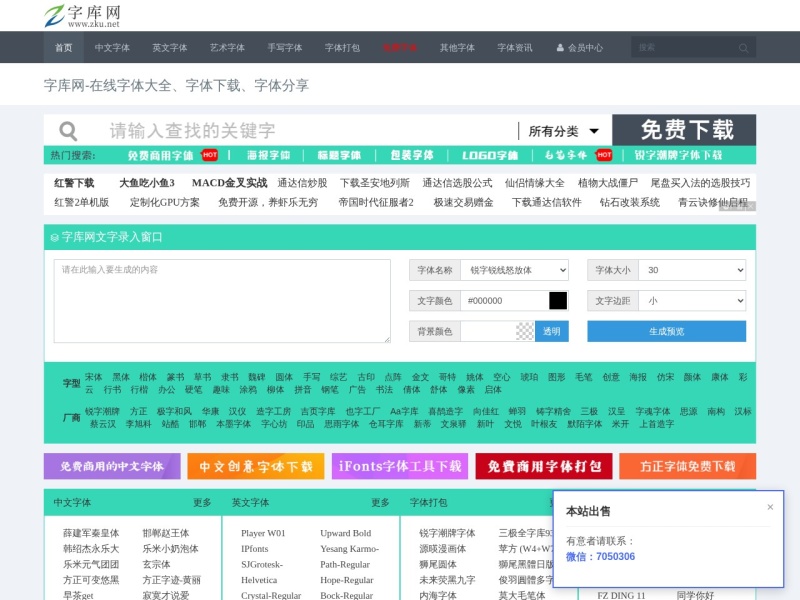Click the 海报字体 hot search link
Screen dimensions: 800x600
[x=269, y=155]
